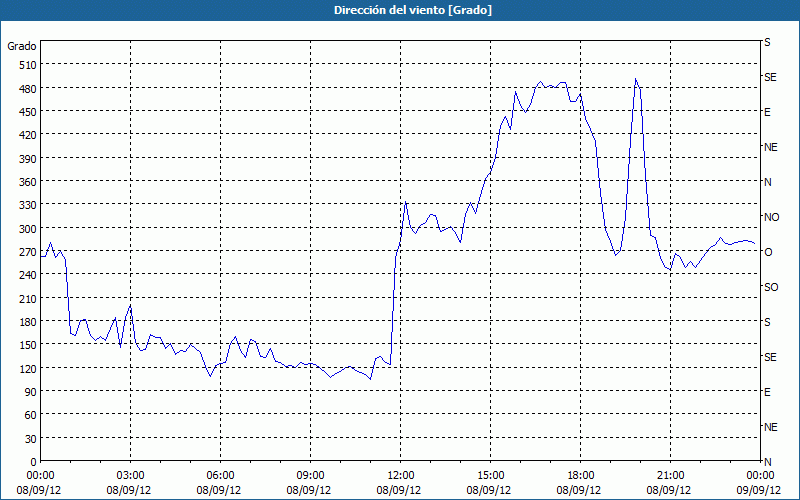Click the 60 degree axis label
This screenshot has height=500, width=800.
[x=31, y=415]
